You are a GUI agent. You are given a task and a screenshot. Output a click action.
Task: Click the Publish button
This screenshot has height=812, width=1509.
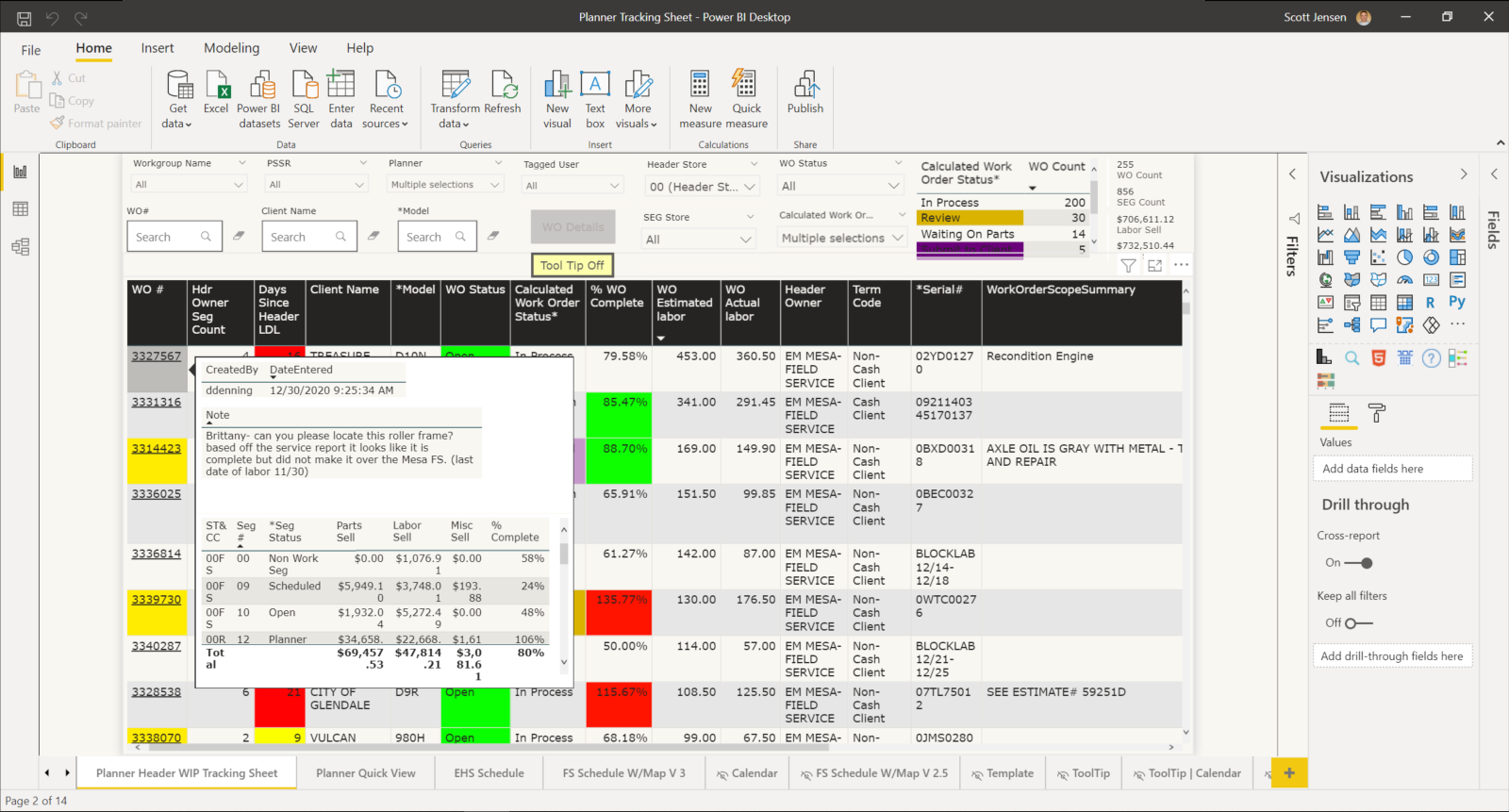coord(805,92)
